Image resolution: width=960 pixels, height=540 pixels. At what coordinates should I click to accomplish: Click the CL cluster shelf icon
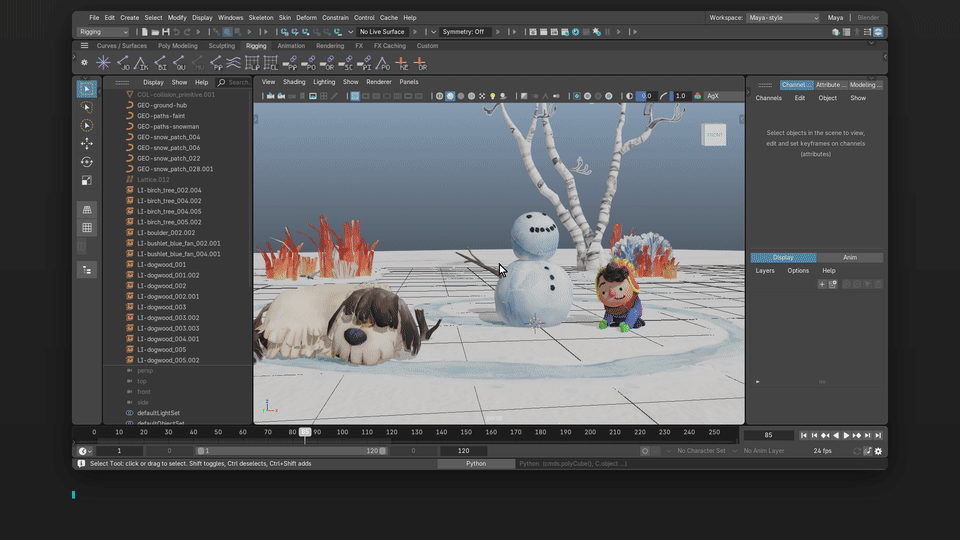[x=271, y=62]
